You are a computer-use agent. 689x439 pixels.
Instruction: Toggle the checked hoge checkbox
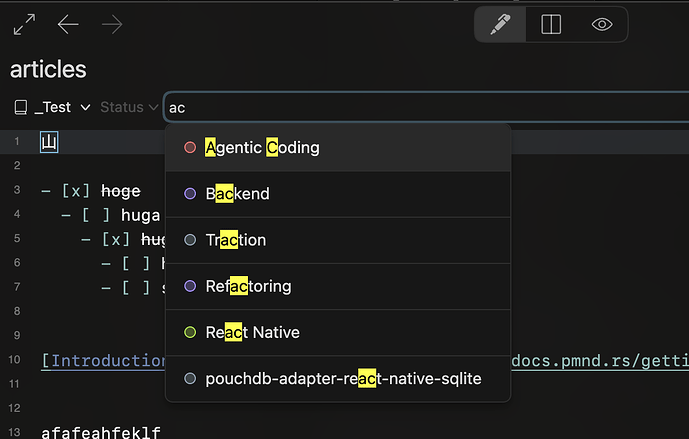(76, 191)
